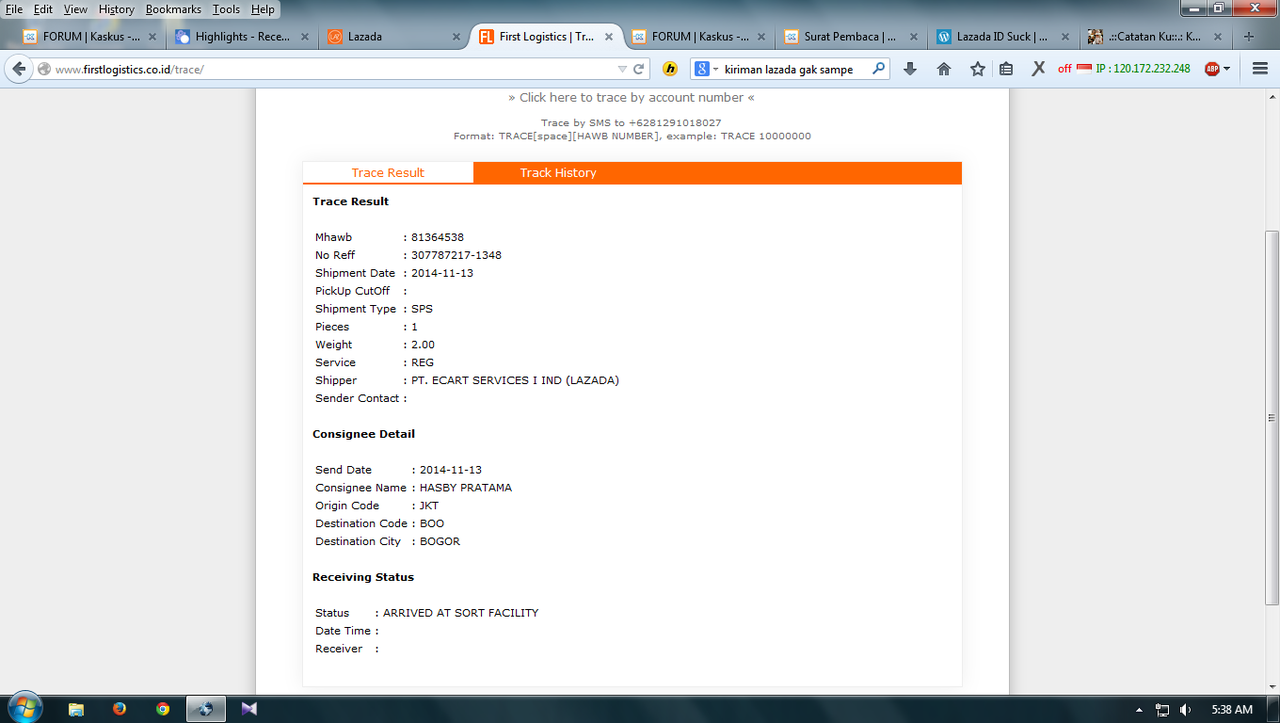Click shipment type value SPS

[422, 309]
